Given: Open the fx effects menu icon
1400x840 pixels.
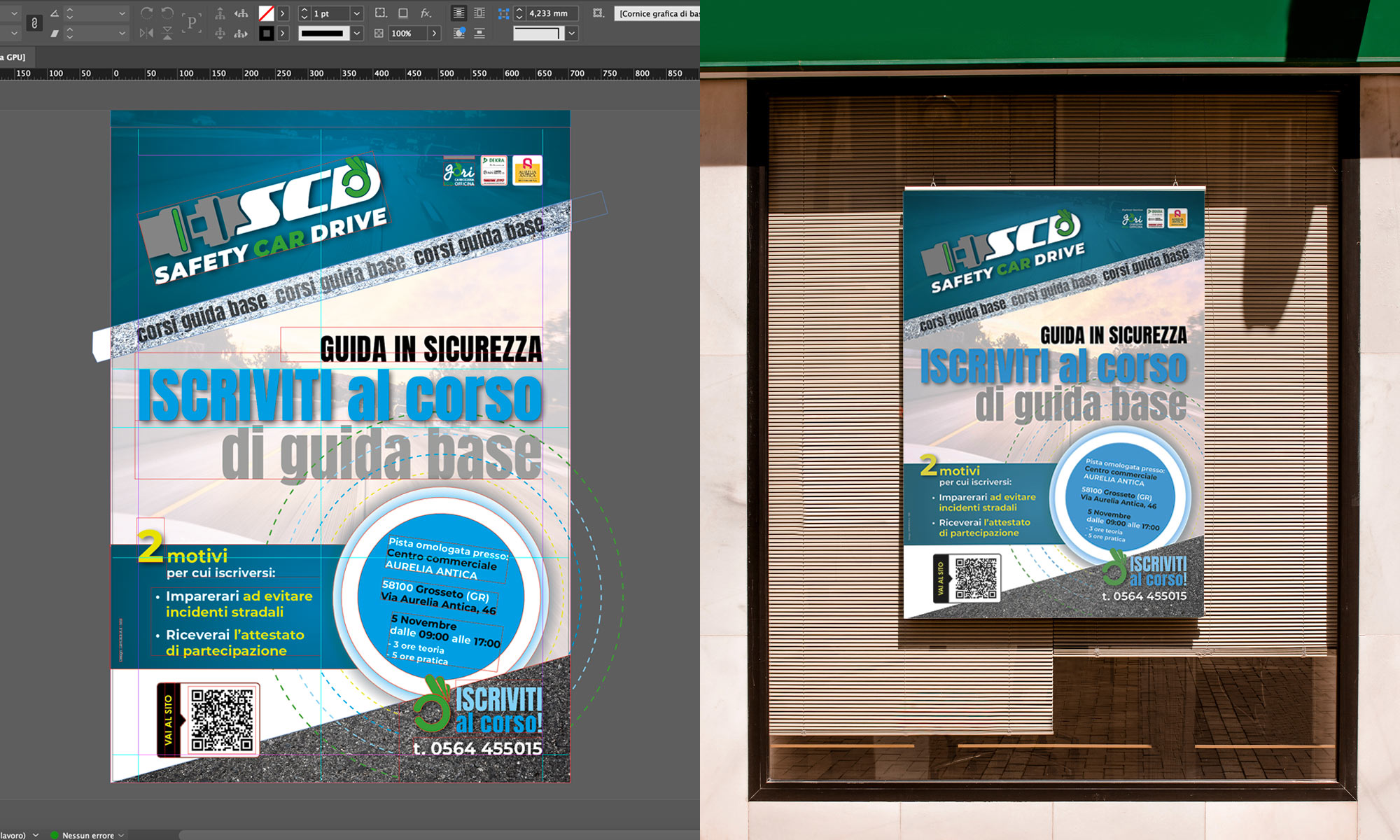Looking at the screenshot, I should pyautogui.click(x=426, y=13).
